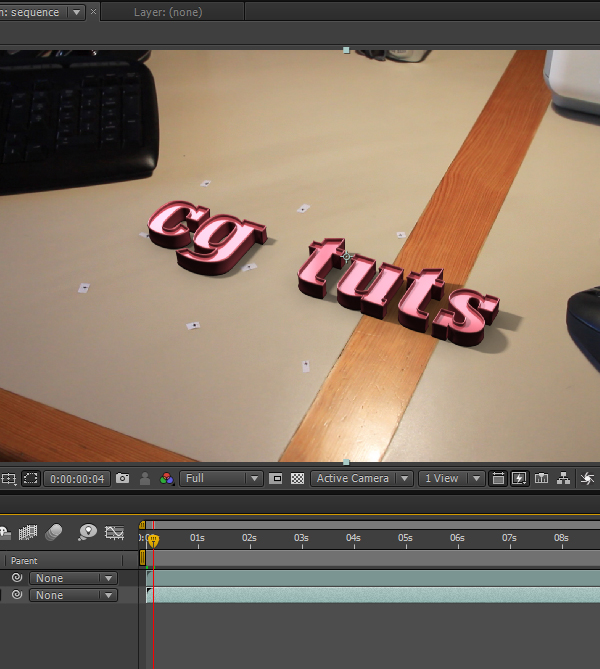Switch to the Layer: (none) tab
The height and width of the screenshot is (669, 600).
(x=168, y=12)
